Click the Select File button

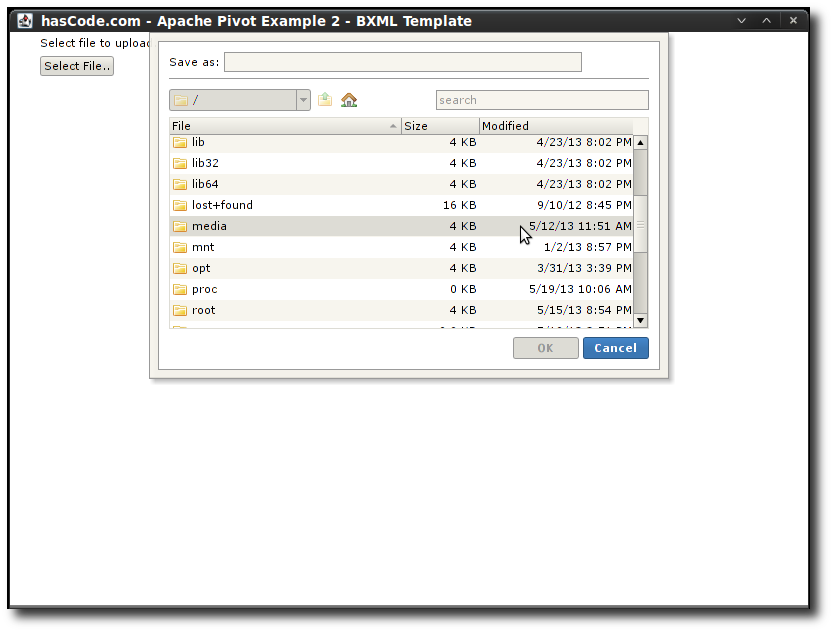point(76,65)
